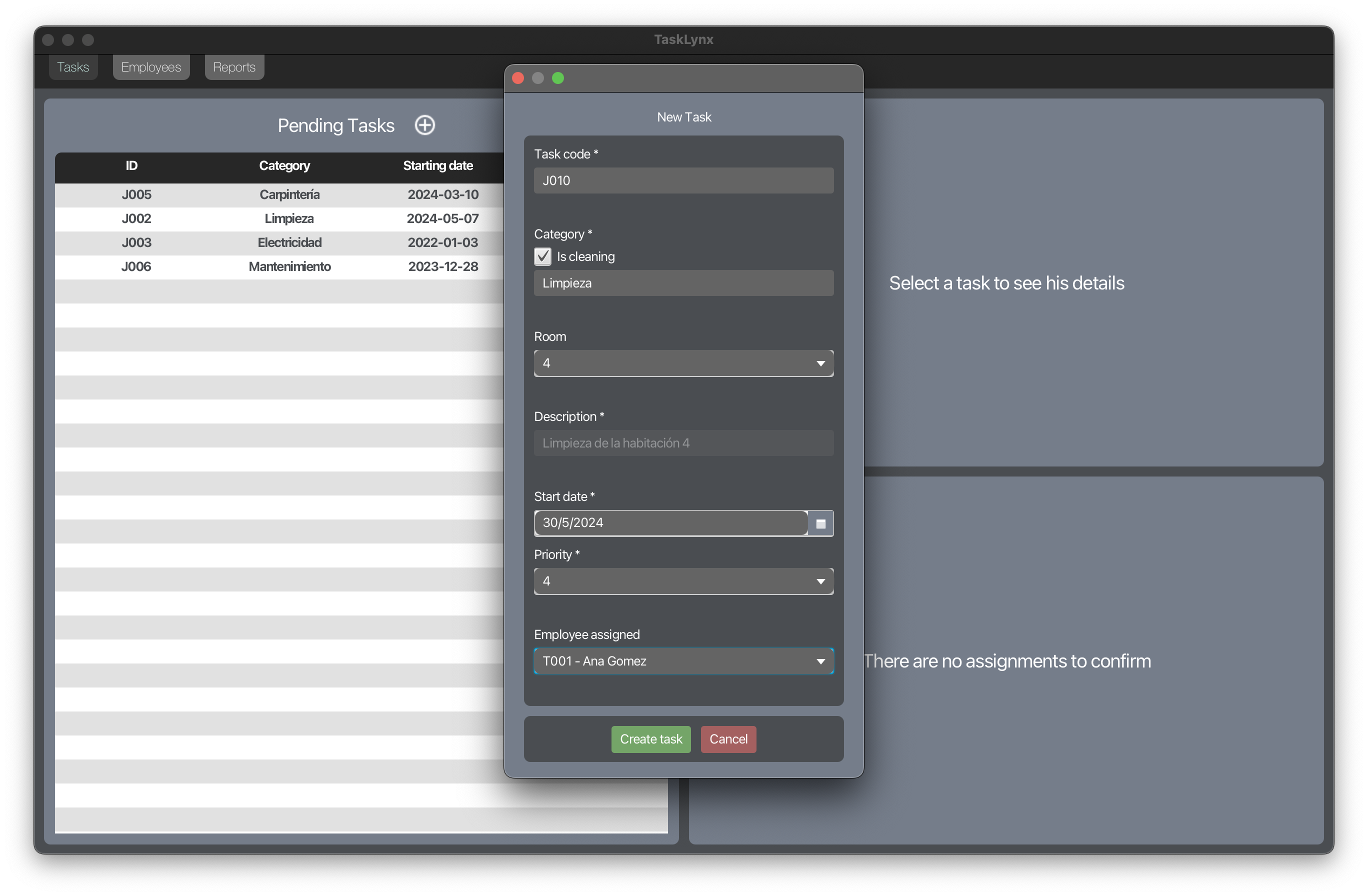The image size is (1368, 896).
Task: Click the 2023-12-28 date cell
Action: pos(442,266)
